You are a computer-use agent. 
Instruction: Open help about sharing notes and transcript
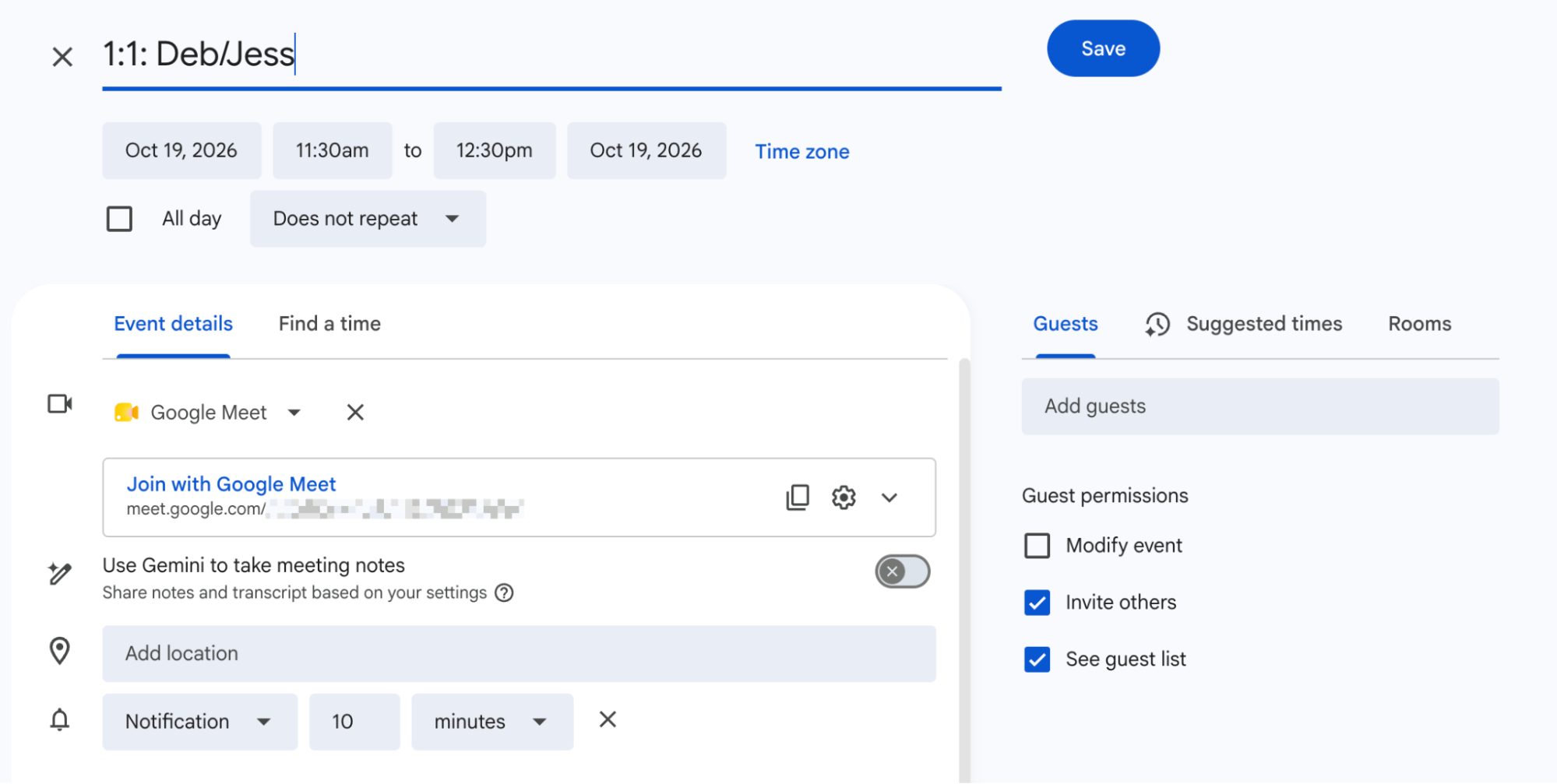point(505,593)
